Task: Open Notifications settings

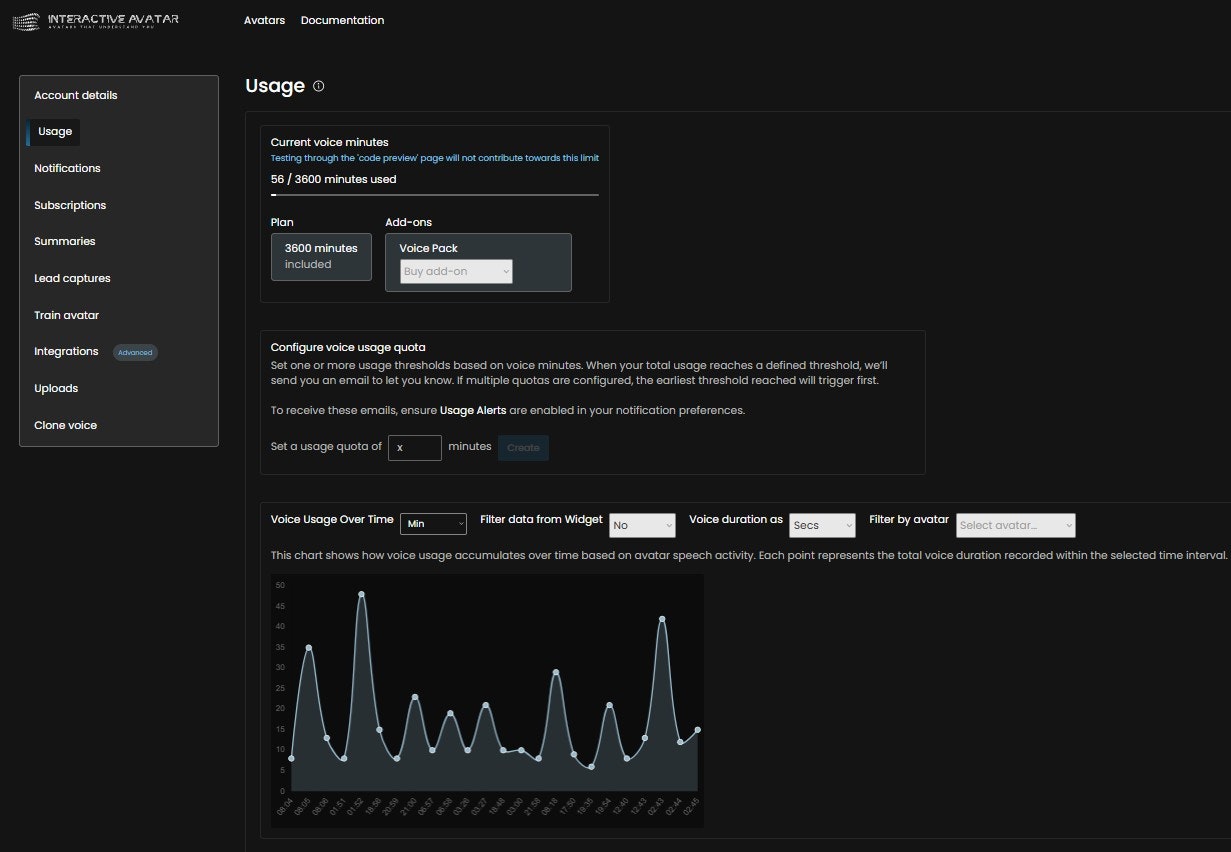Action: 67,168
